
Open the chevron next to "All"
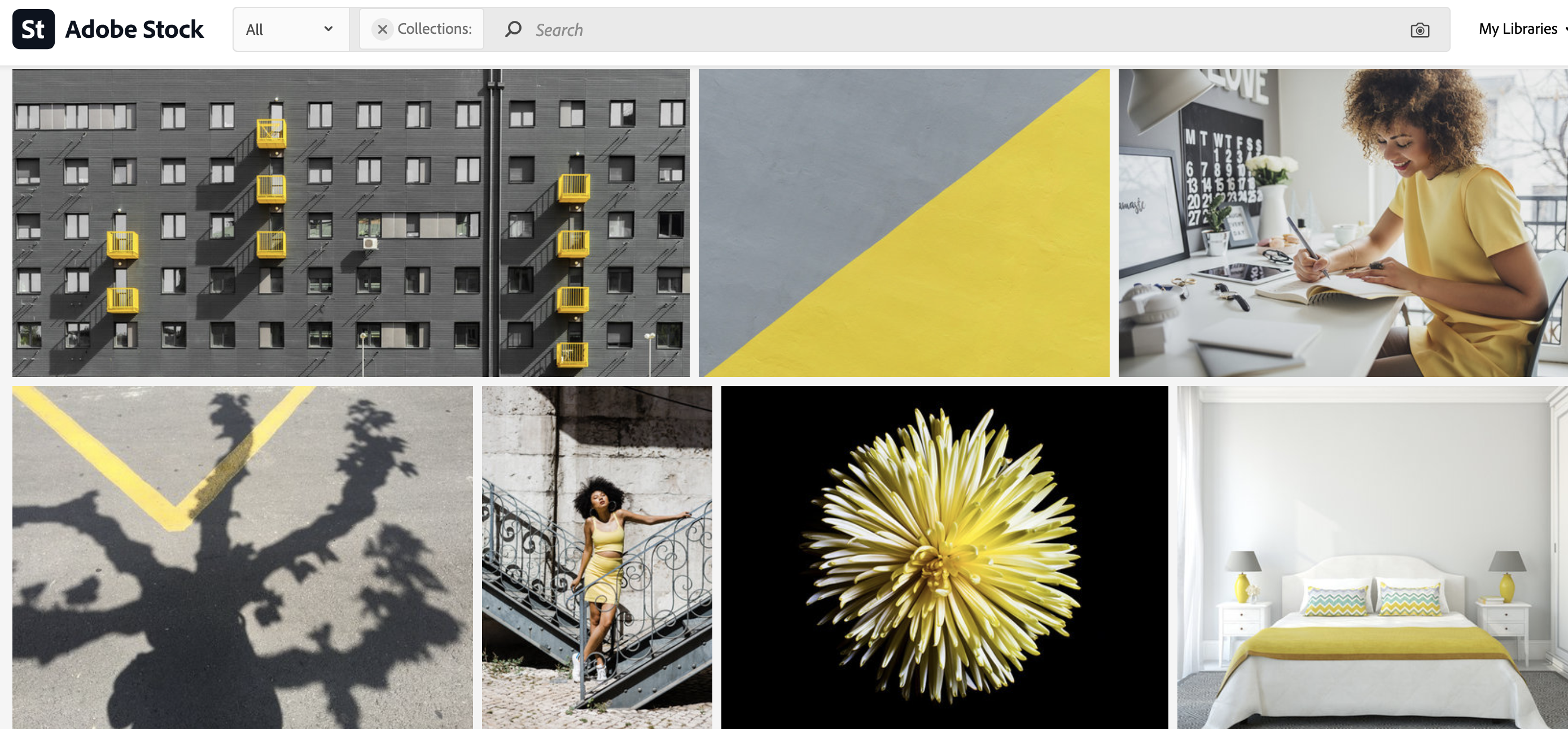click(x=328, y=29)
